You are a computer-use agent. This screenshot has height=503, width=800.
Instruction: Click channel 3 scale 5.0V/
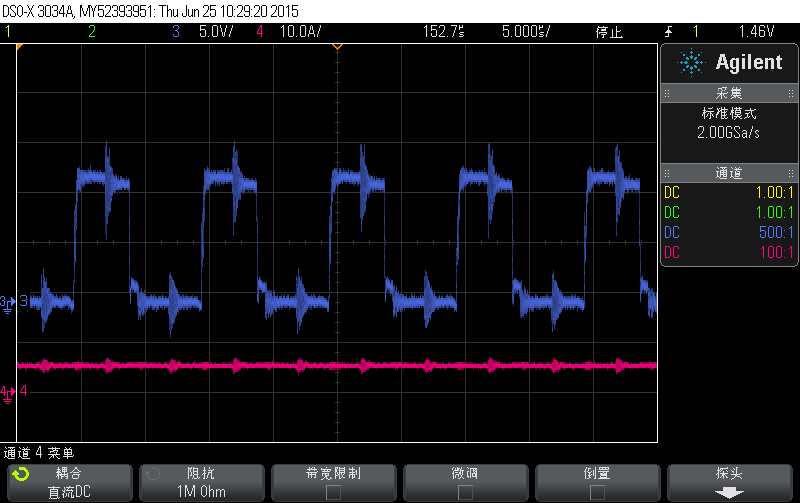[x=216, y=32]
